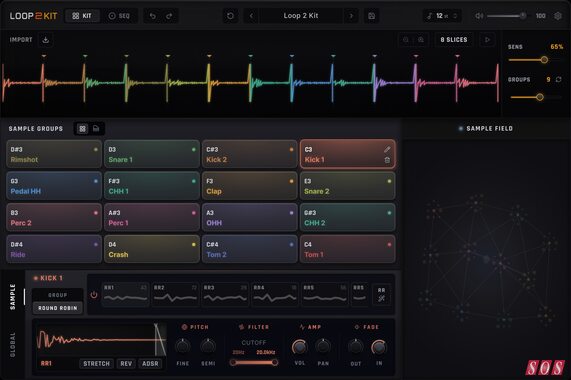
Task: Switch sample groups to grid view
Action: [x=83, y=128]
